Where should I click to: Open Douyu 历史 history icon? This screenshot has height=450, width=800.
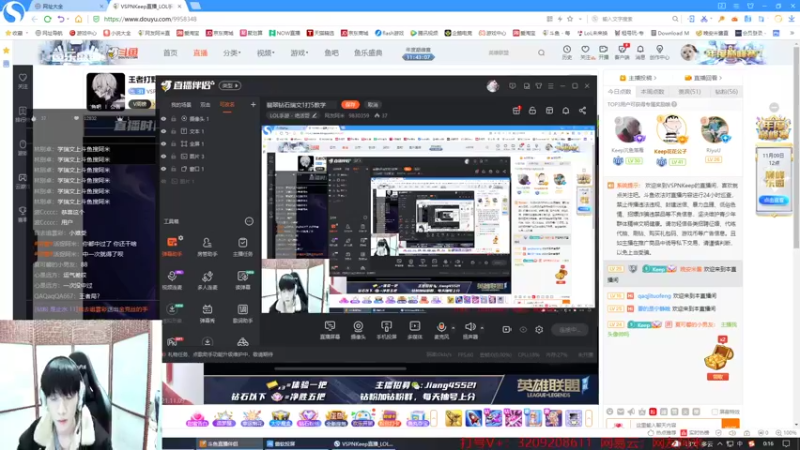point(567,52)
